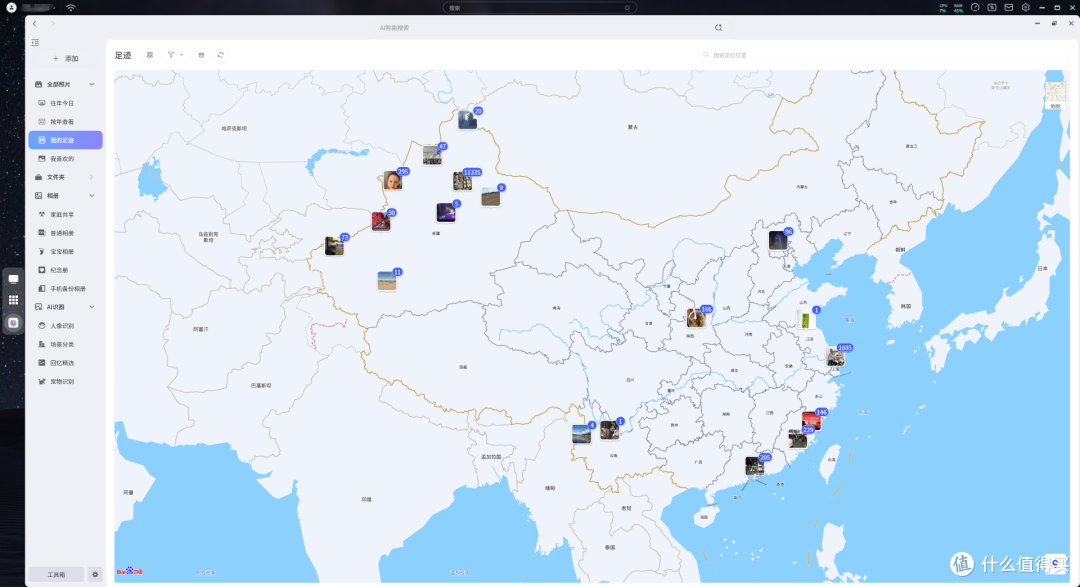
Task: Open the apps grid in left dock
Action: tap(13, 300)
